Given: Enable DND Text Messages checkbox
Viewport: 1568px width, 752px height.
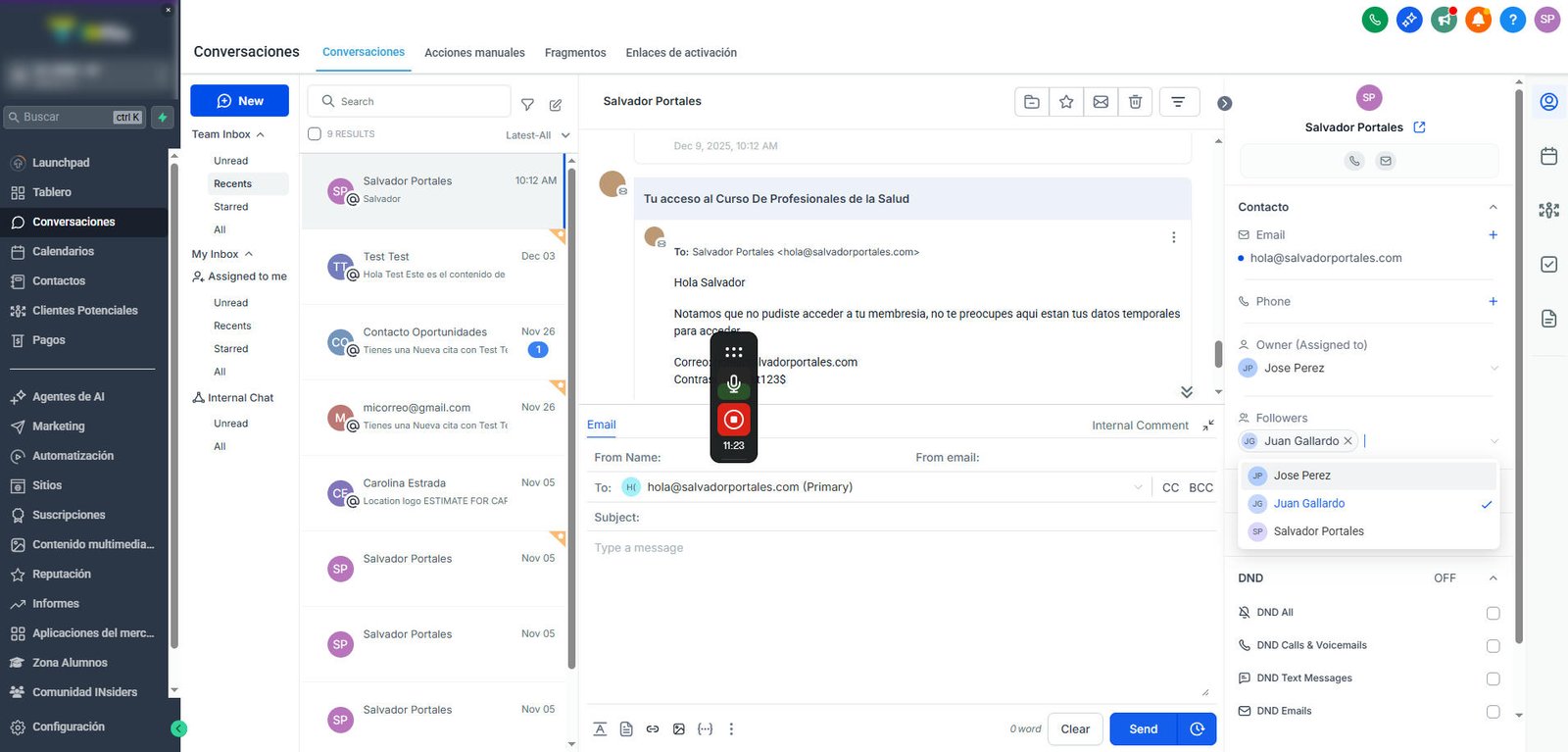Looking at the screenshot, I should [1493, 678].
